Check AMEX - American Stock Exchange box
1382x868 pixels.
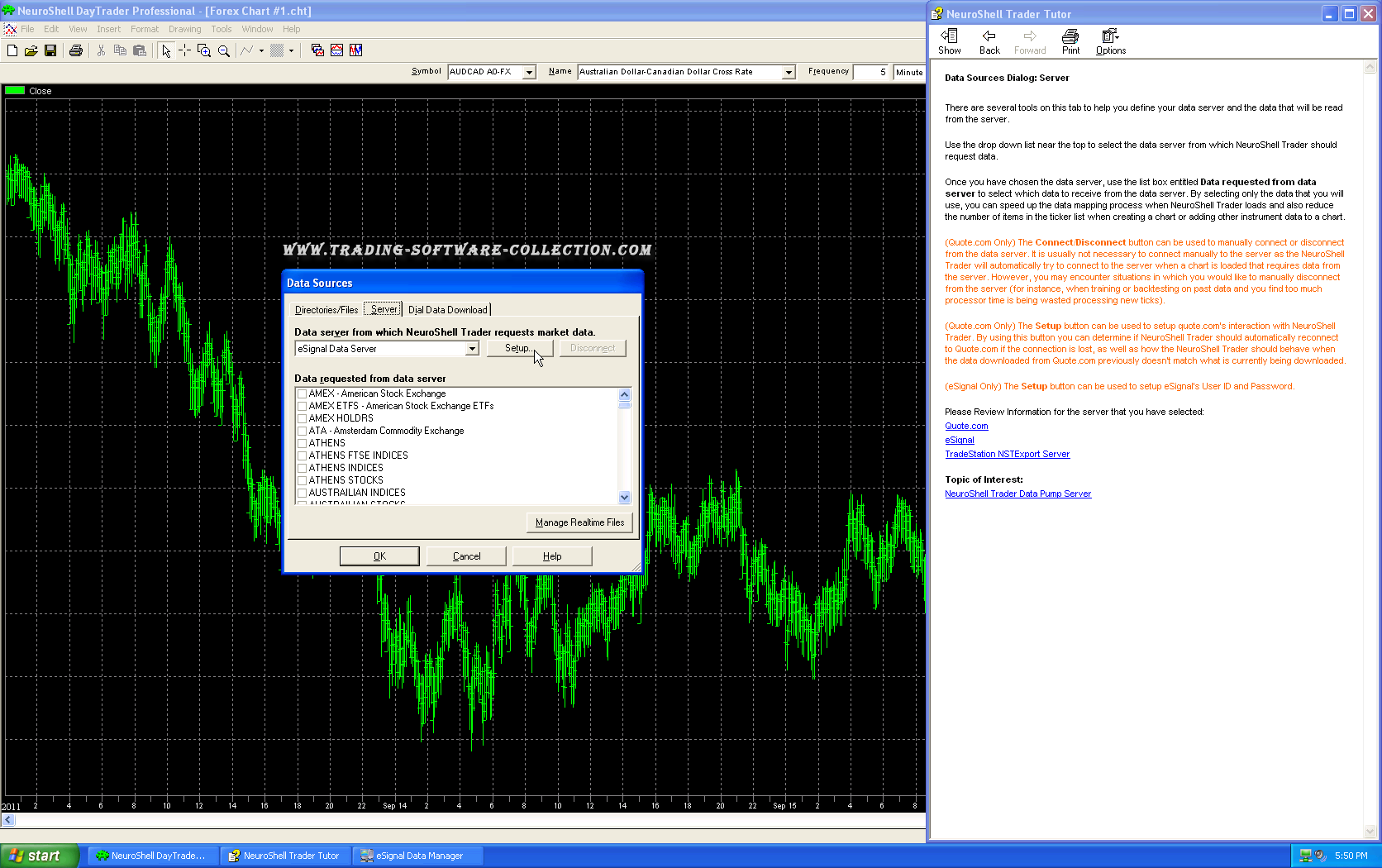point(302,394)
